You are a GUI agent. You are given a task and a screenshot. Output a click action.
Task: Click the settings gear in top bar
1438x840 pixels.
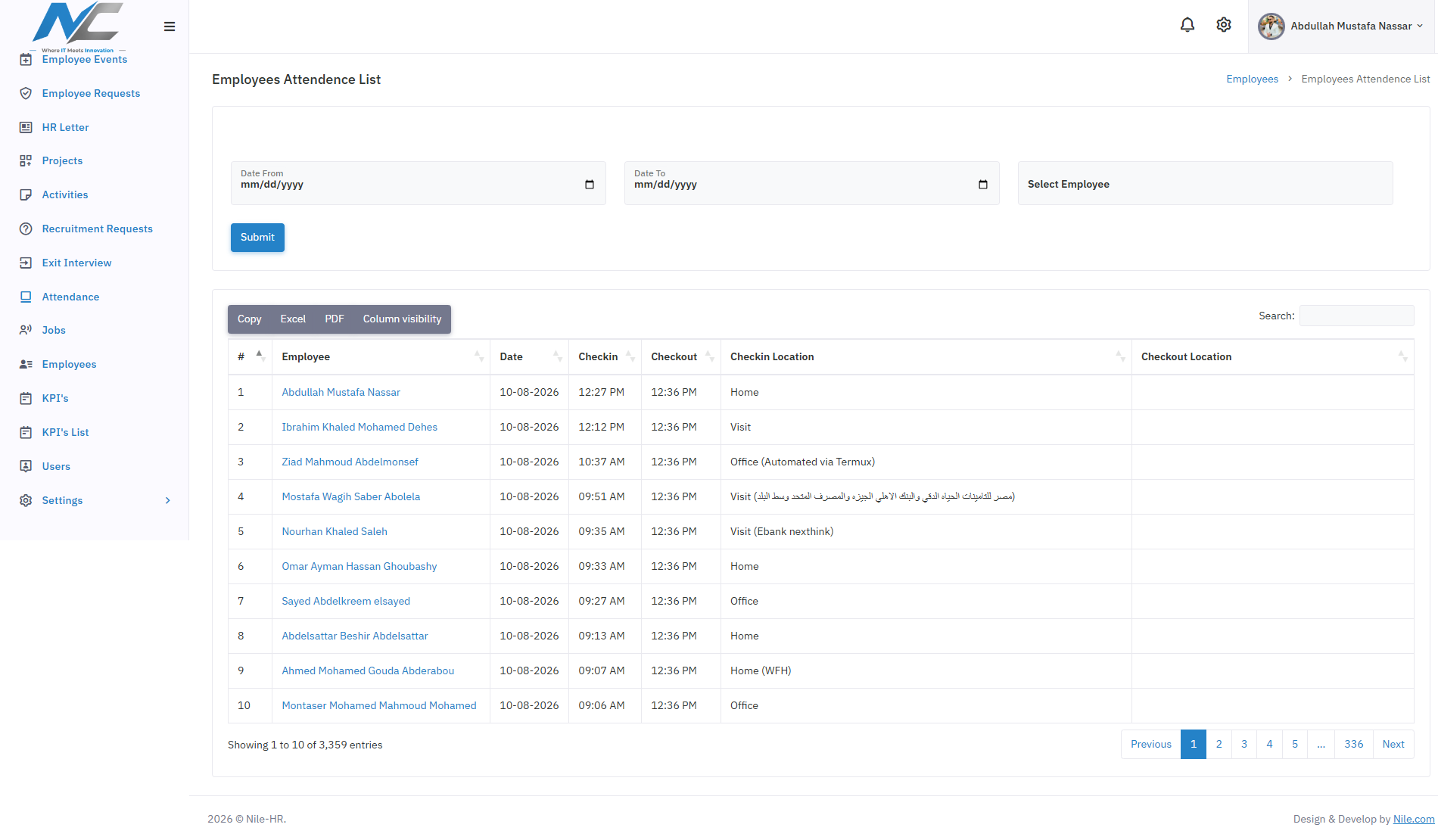pyautogui.click(x=1224, y=25)
